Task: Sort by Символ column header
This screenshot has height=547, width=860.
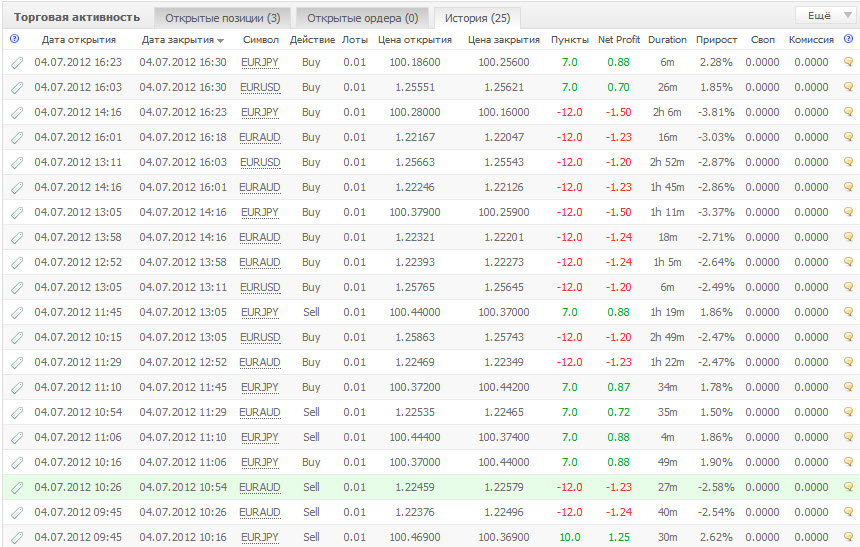Action: click(261, 40)
